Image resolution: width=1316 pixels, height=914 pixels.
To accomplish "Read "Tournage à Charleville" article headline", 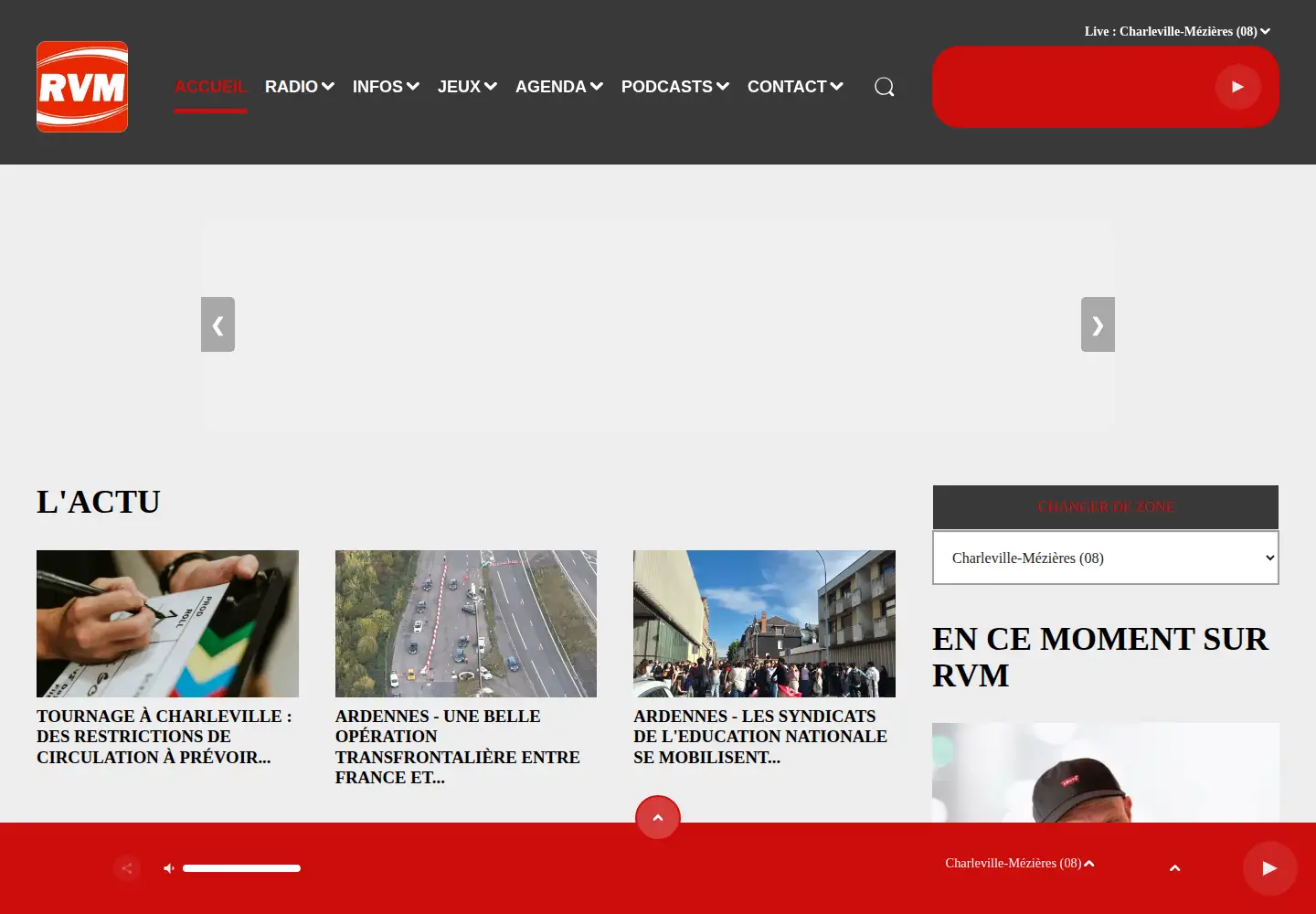I will [164, 737].
